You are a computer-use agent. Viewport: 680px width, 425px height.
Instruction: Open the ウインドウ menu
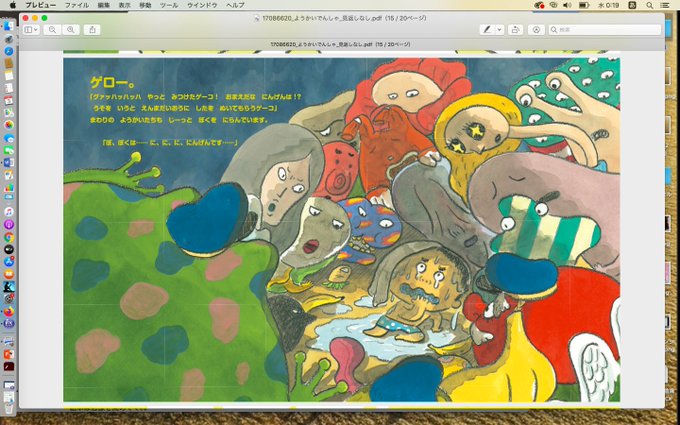pos(202,5)
